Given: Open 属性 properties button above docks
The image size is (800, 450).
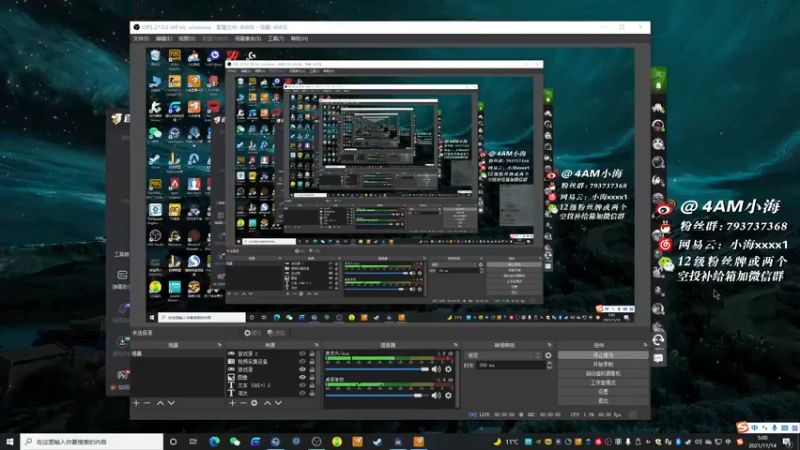Looking at the screenshot, I should (252, 333).
